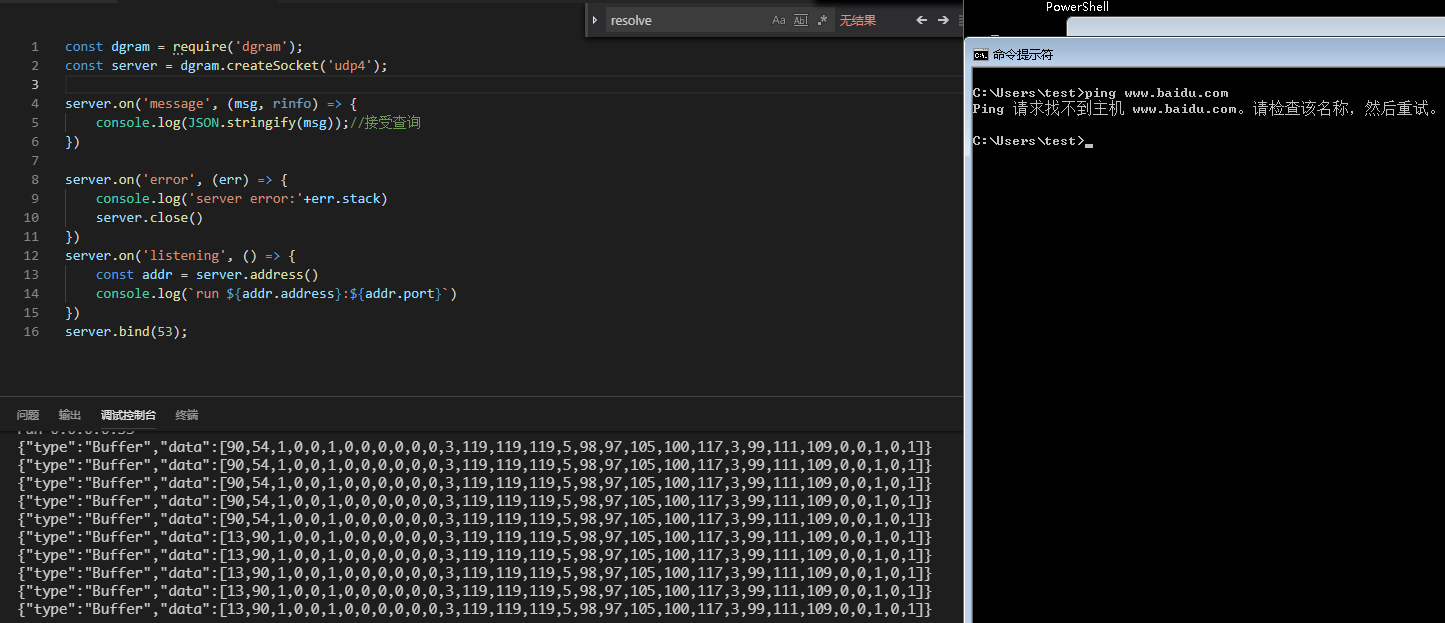Viewport: 1445px width, 623px height.
Task: Click the command prompt window icon
Action: [x=981, y=55]
